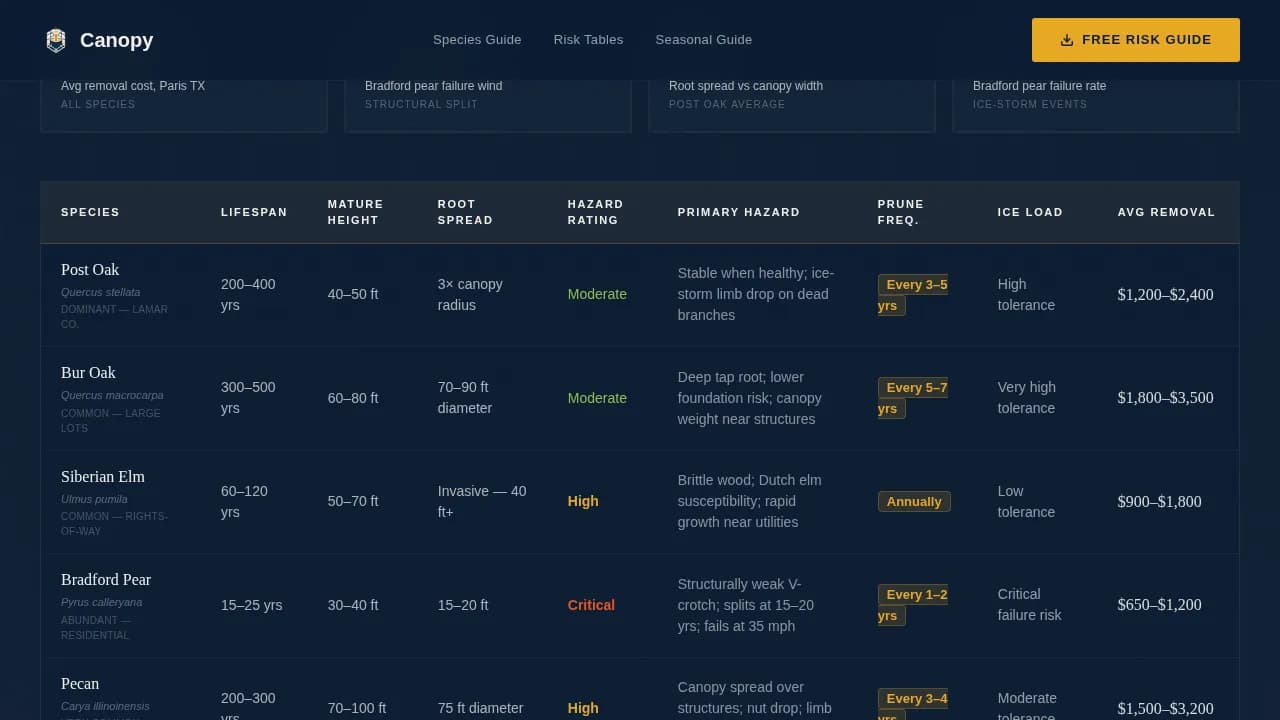The image size is (1280, 720).
Task: Open the Risk Tables nav item
Action: click(x=588, y=40)
